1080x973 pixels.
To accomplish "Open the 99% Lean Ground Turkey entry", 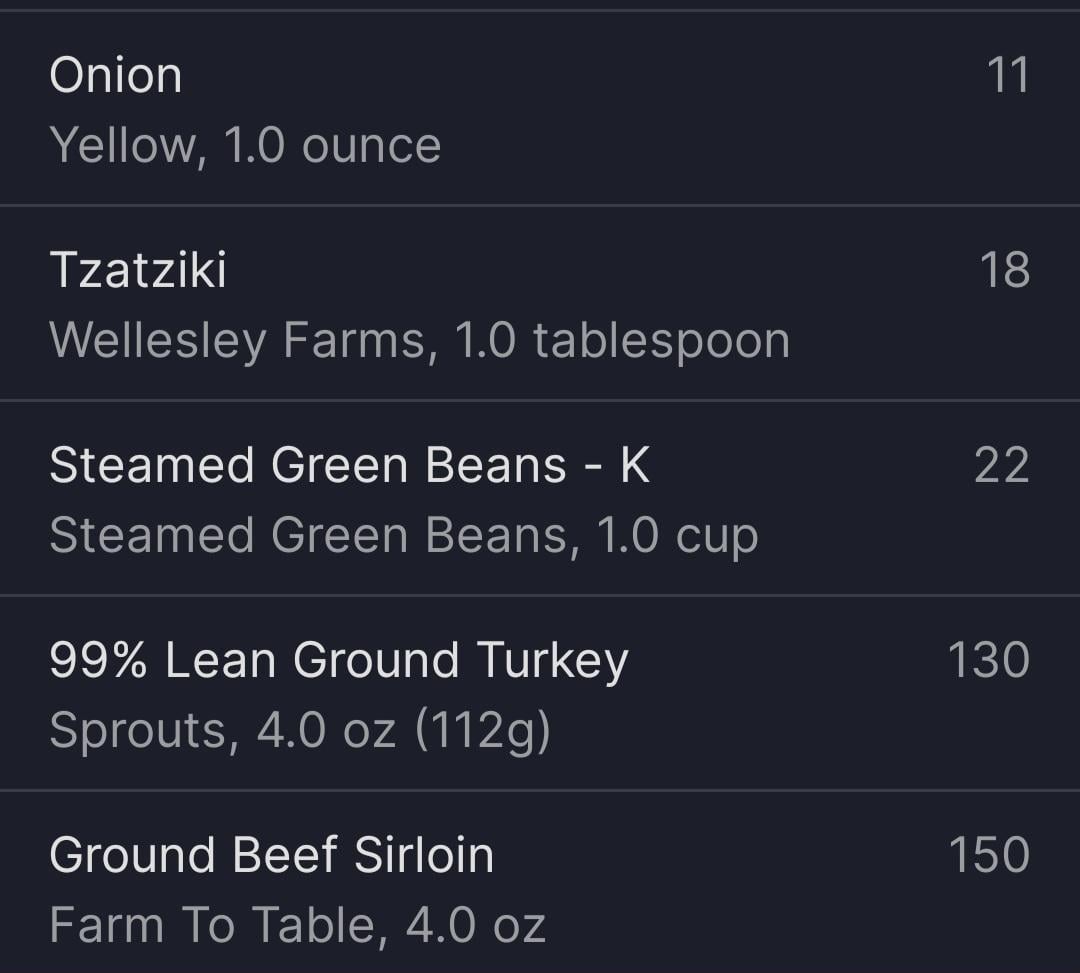I will pyautogui.click(x=338, y=661).
